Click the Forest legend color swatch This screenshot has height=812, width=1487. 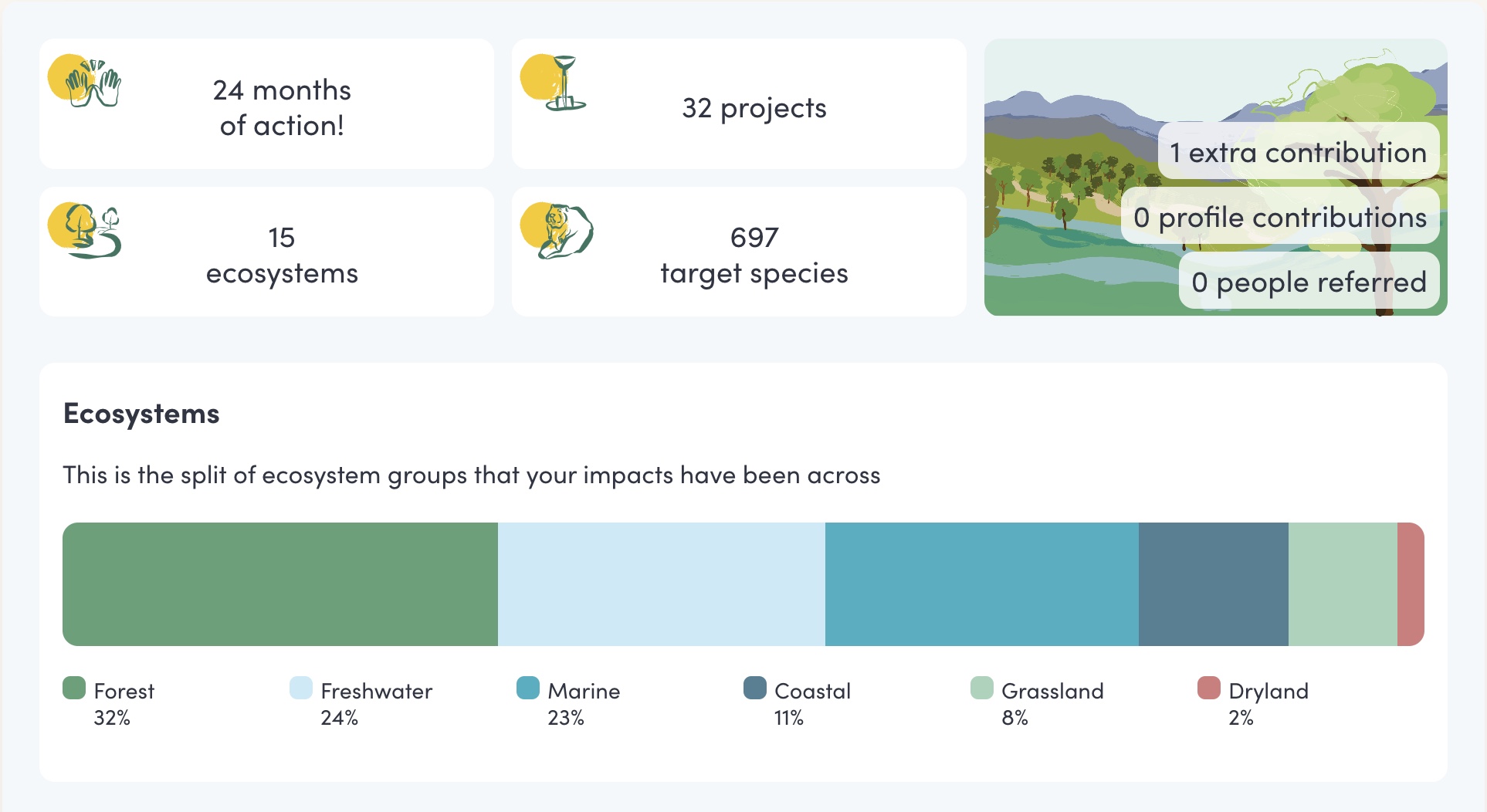coord(74,688)
